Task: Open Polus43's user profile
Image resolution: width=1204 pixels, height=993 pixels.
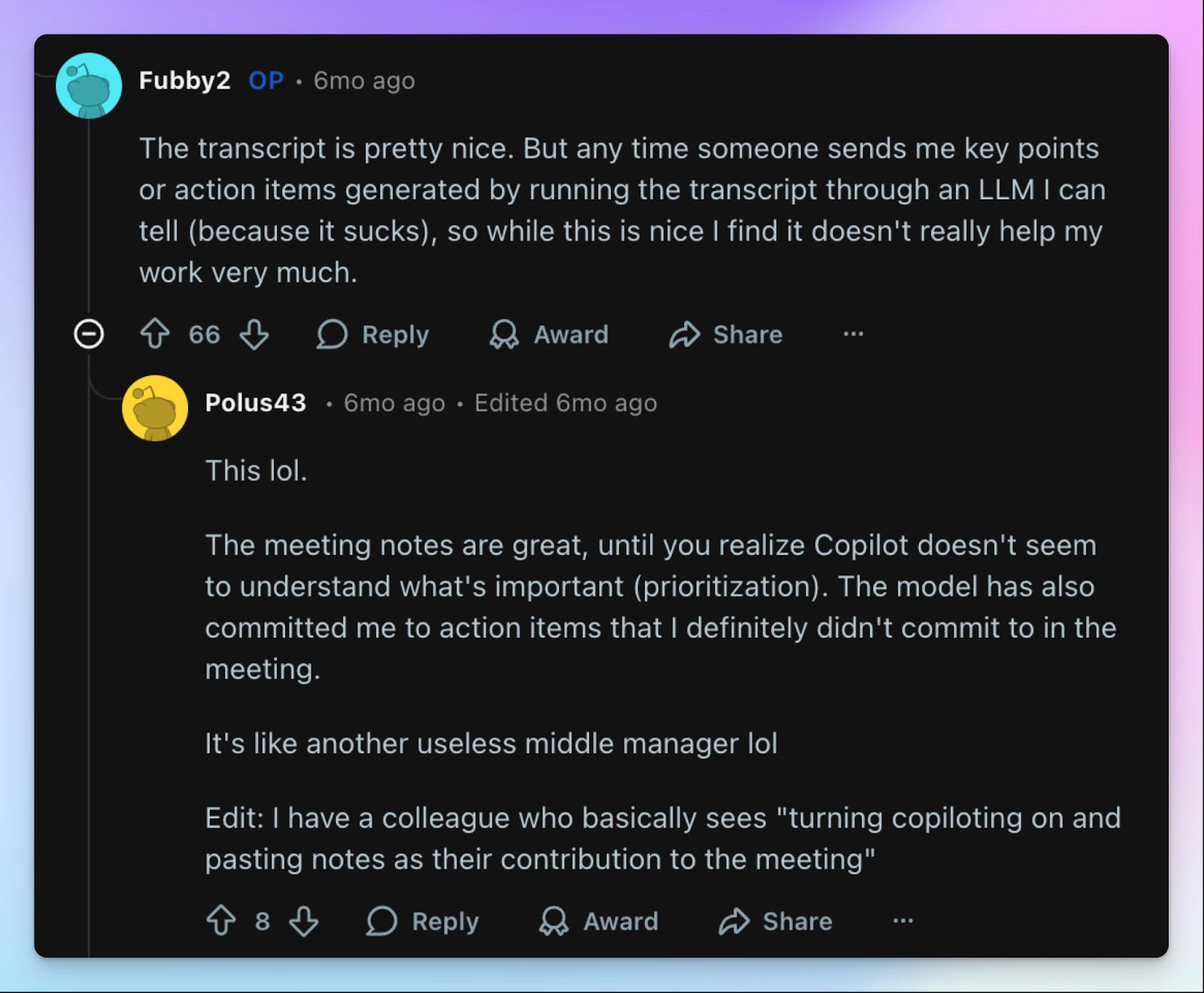Action: [256, 402]
